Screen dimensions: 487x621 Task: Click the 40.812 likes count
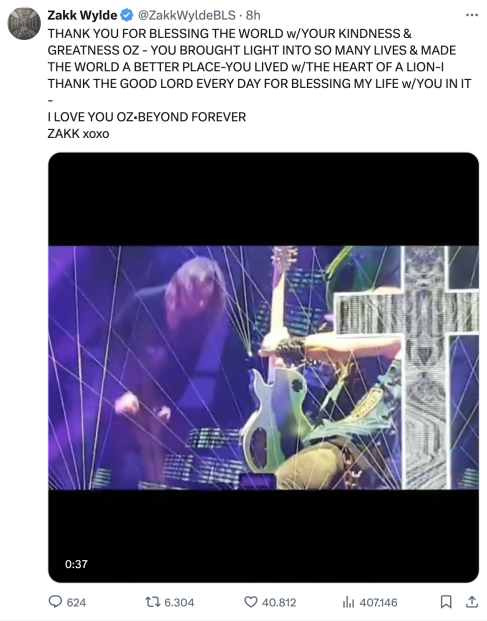click(279, 602)
